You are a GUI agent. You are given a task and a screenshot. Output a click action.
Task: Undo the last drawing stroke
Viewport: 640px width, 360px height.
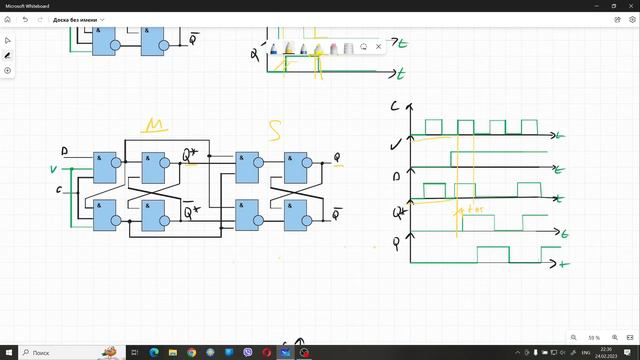[25, 20]
